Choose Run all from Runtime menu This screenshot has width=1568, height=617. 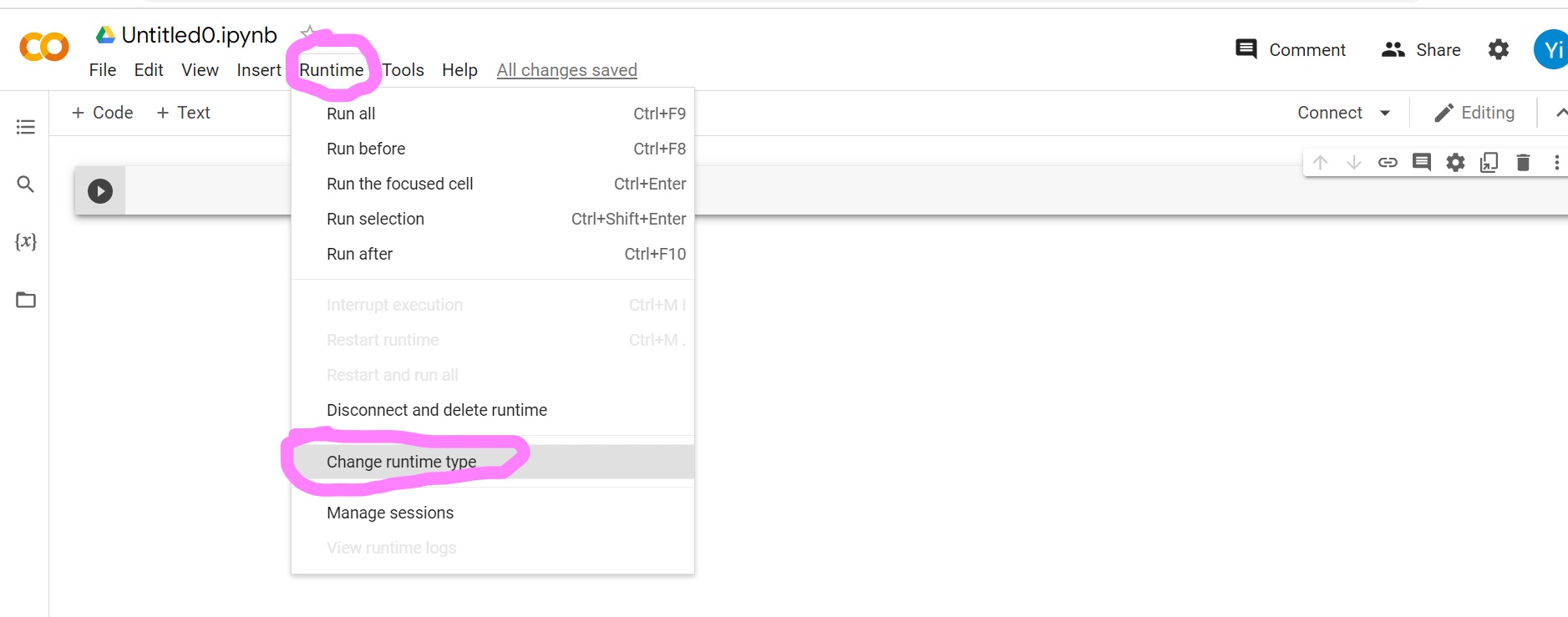point(351,114)
